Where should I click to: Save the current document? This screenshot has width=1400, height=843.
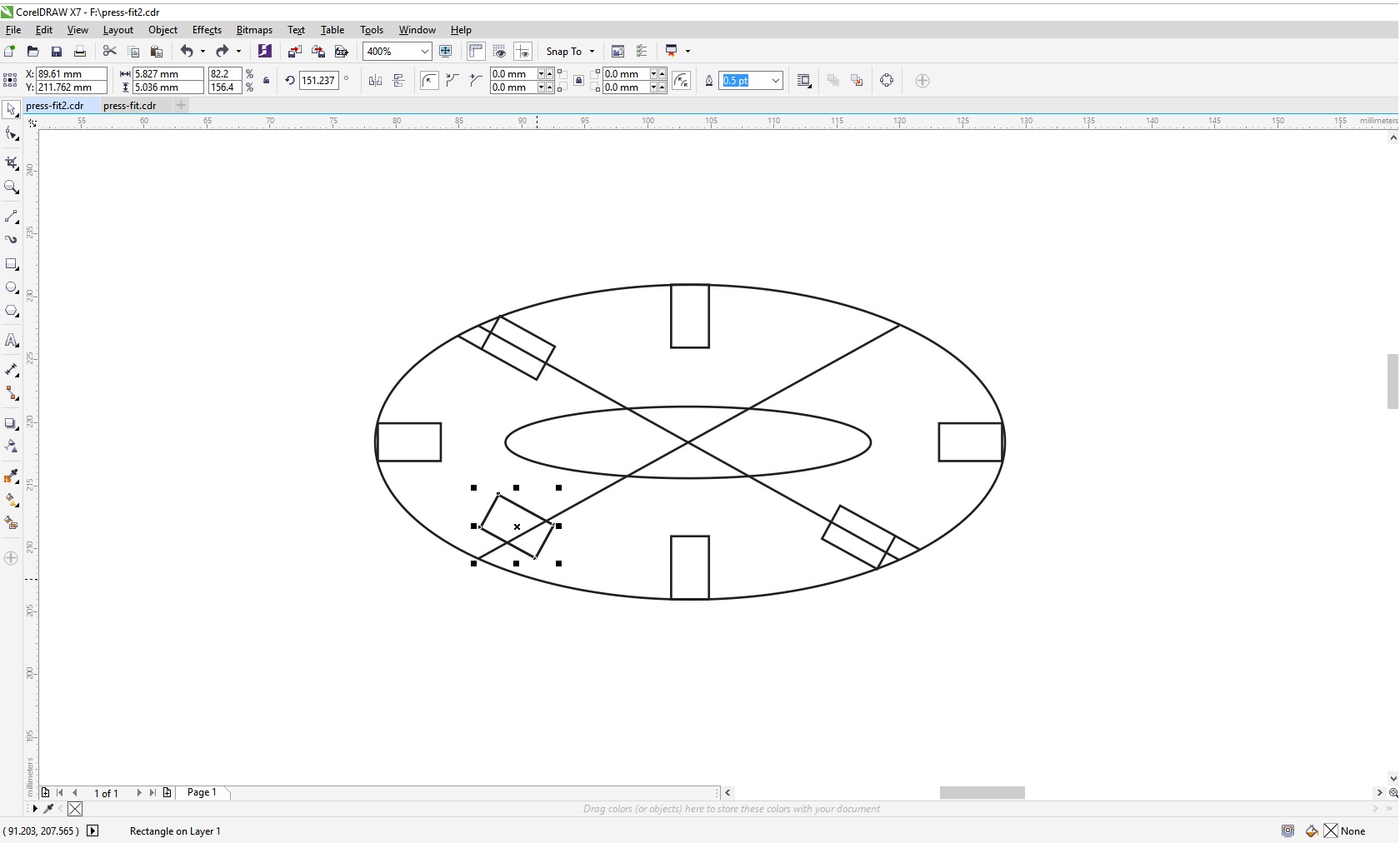click(x=57, y=52)
